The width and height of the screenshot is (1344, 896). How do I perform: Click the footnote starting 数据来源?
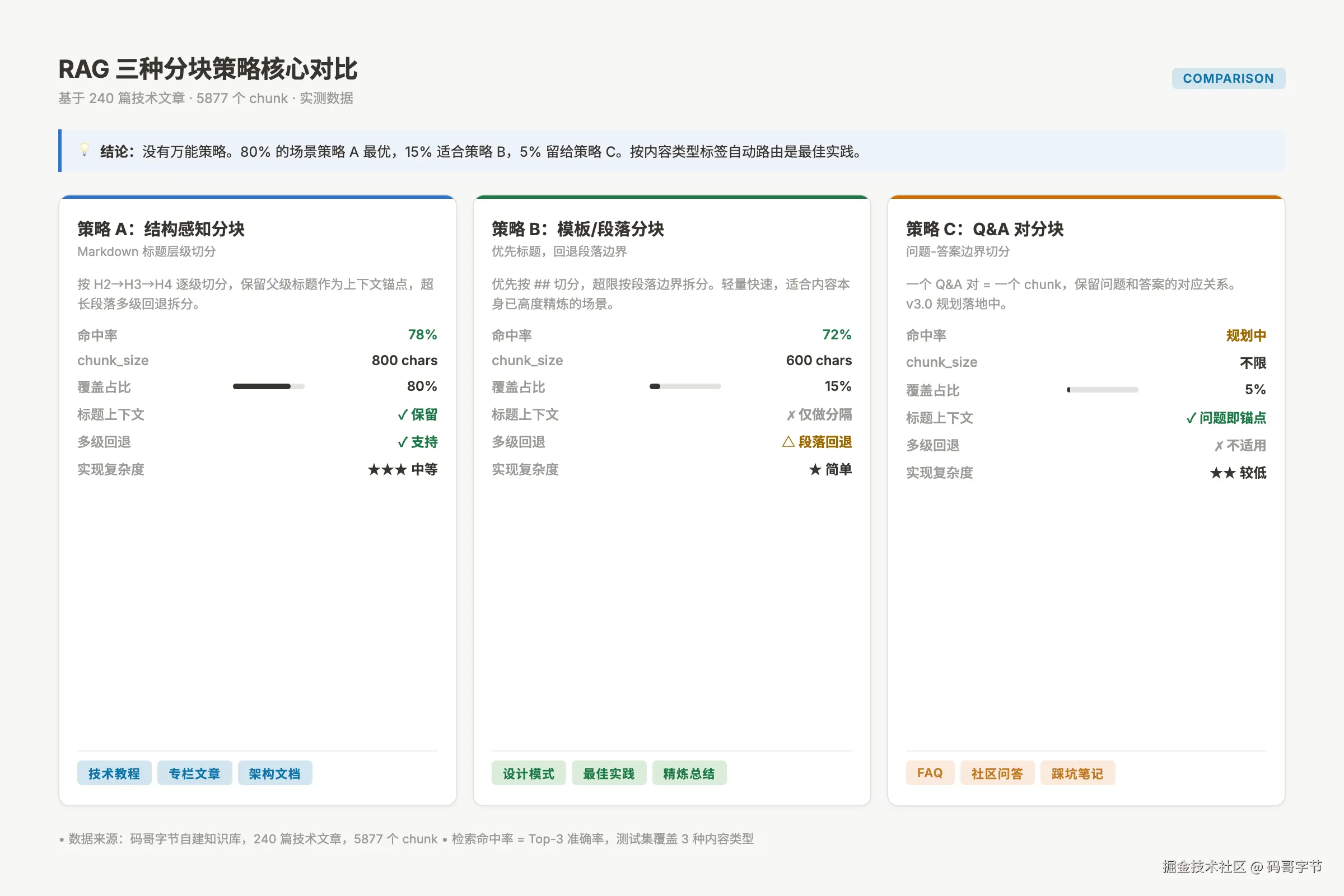[407, 838]
